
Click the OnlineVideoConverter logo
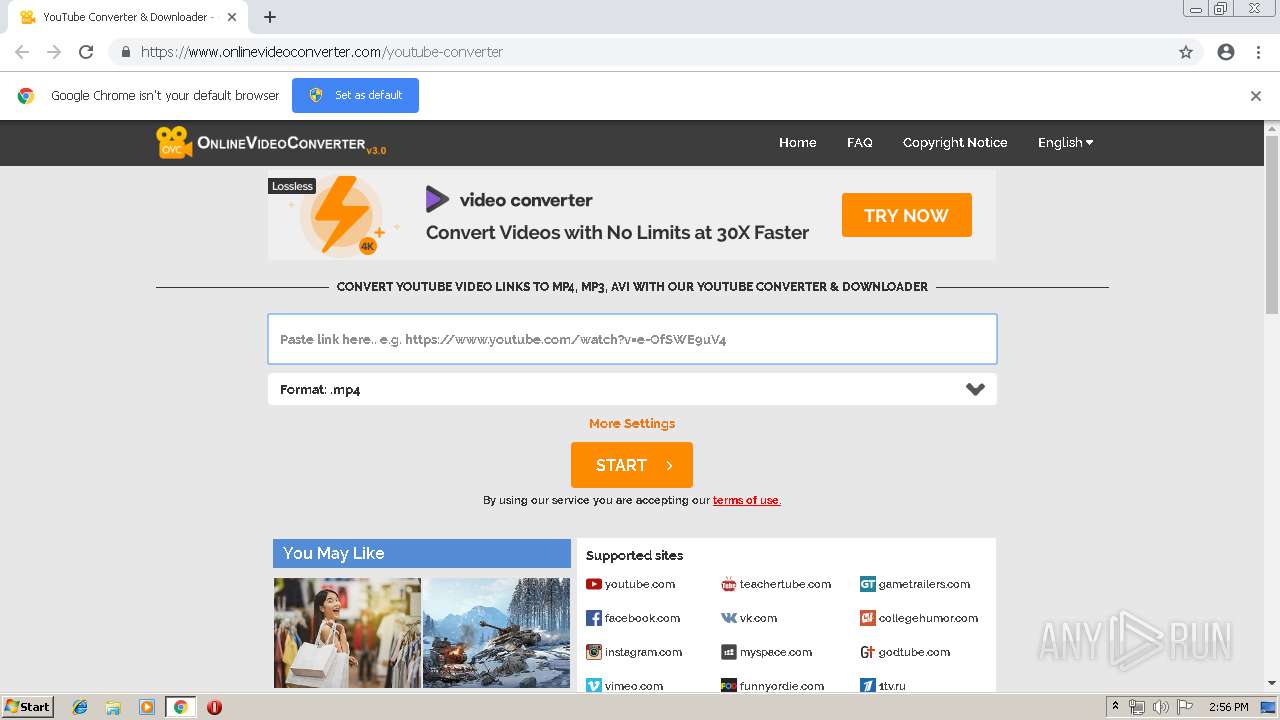[x=271, y=143]
